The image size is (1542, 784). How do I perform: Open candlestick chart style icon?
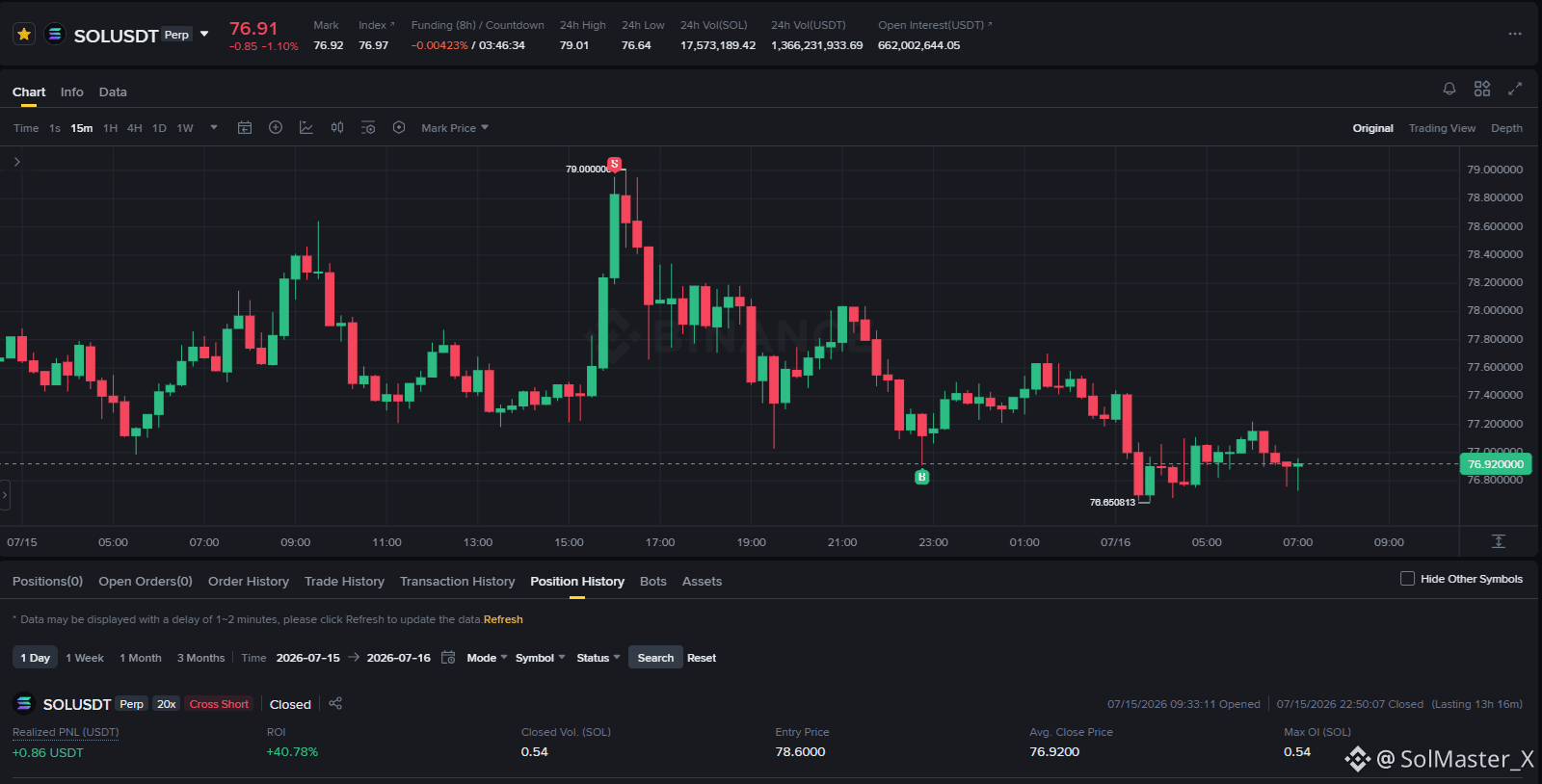click(x=337, y=127)
